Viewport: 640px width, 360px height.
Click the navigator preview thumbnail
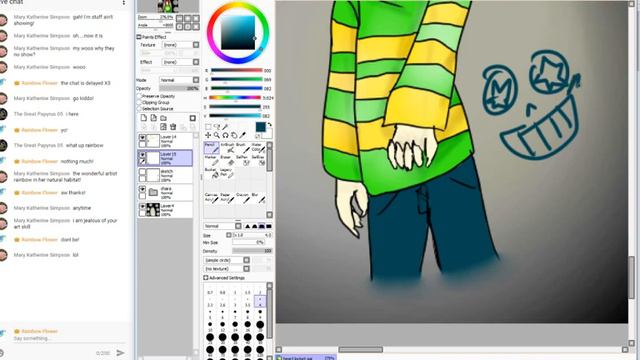168,6
